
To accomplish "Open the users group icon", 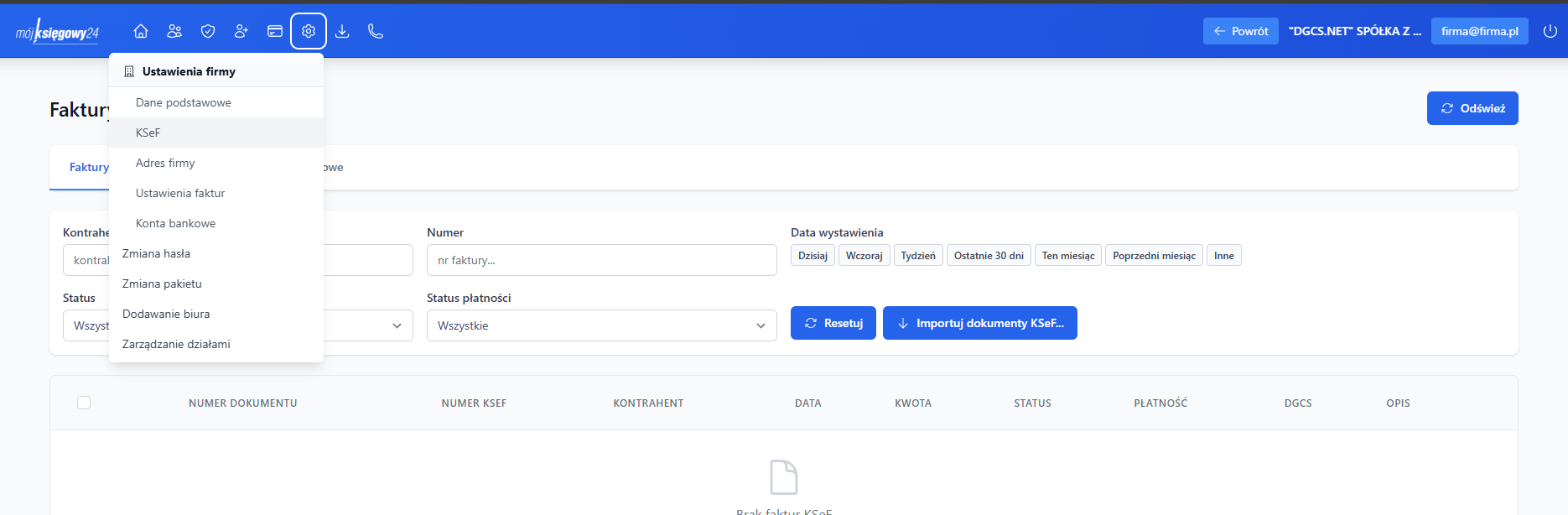I will tap(174, 31).
